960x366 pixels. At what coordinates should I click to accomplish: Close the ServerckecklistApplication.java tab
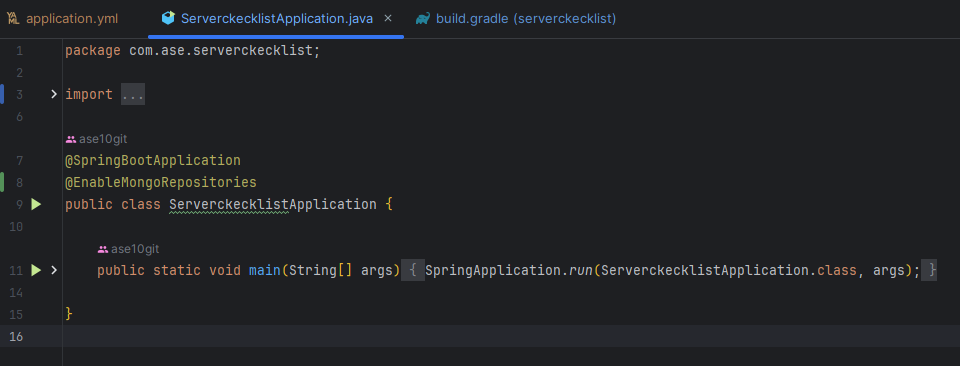388,18
